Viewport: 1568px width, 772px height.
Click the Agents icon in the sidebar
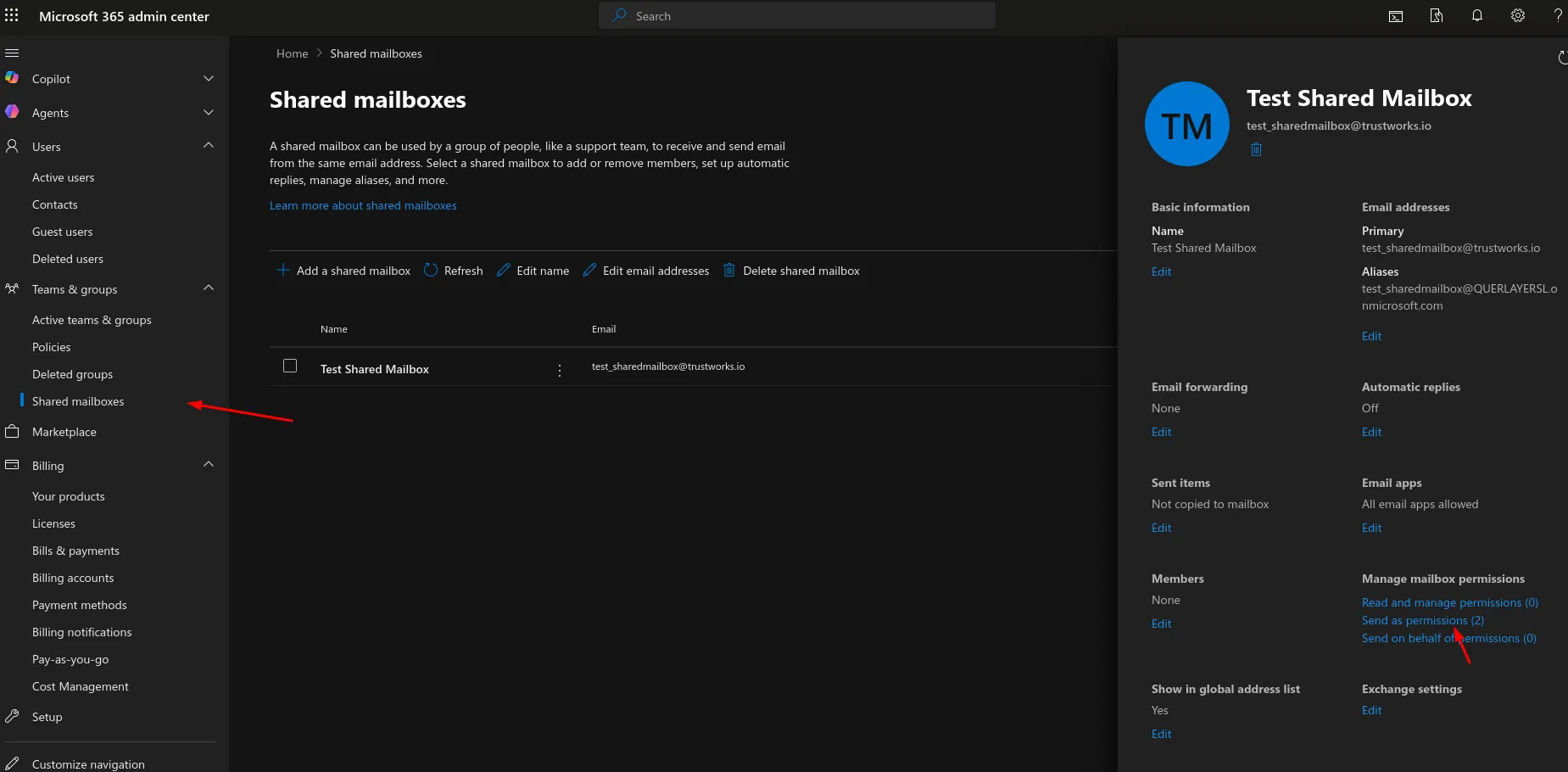pyautogui.click(x=12, y=112)
